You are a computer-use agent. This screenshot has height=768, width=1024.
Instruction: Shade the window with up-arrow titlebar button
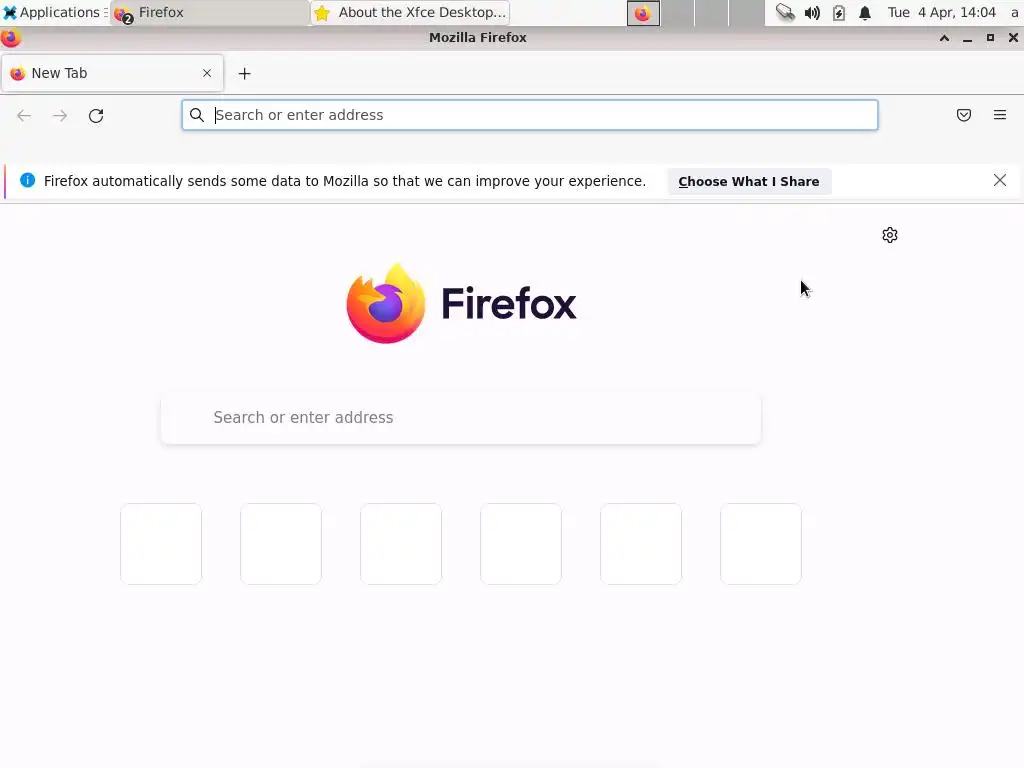pos(944,38)
